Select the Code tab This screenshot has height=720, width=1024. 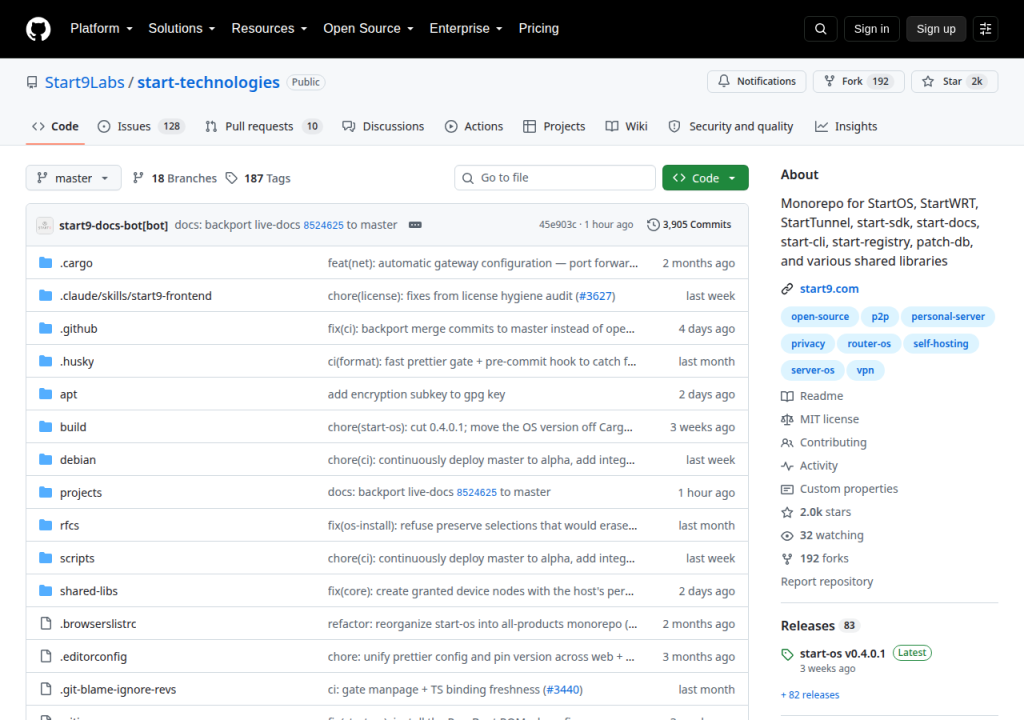coord(56,126)
